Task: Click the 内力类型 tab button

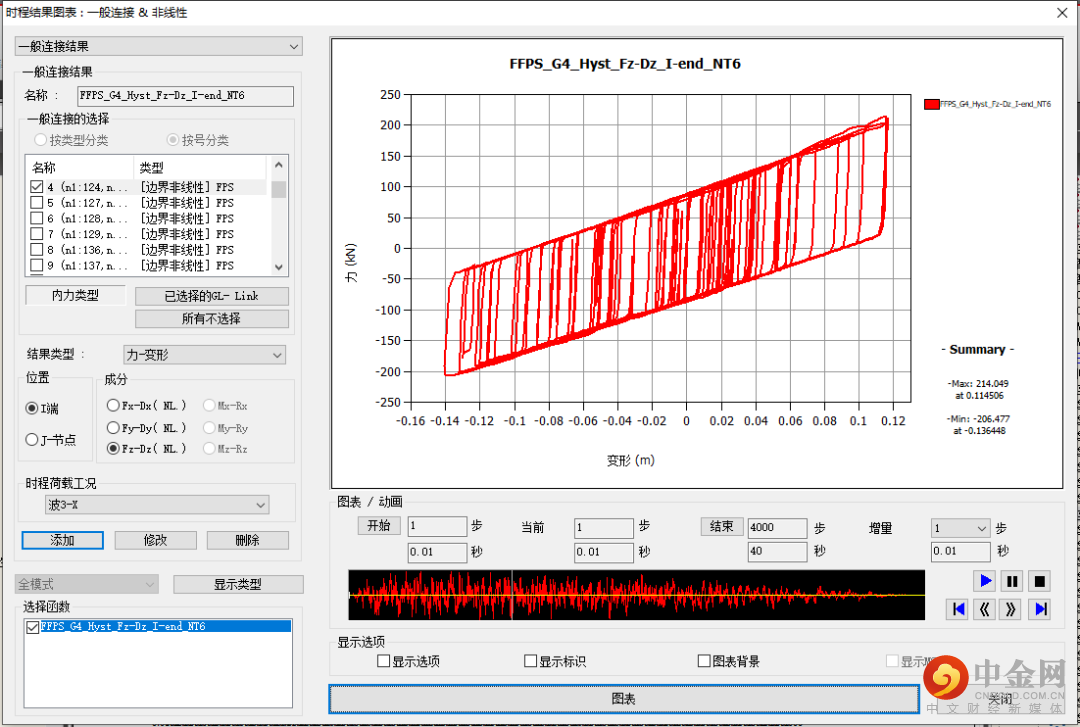Action: click(x=76, y=296)
